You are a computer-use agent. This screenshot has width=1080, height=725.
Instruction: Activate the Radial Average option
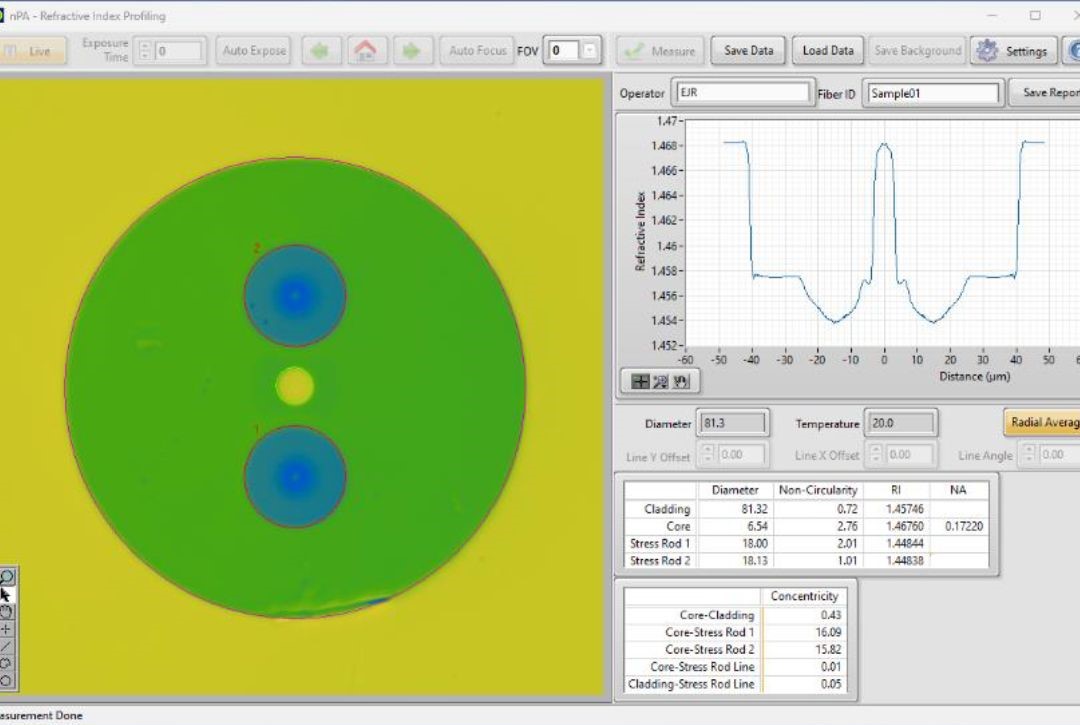(1042, 422)
